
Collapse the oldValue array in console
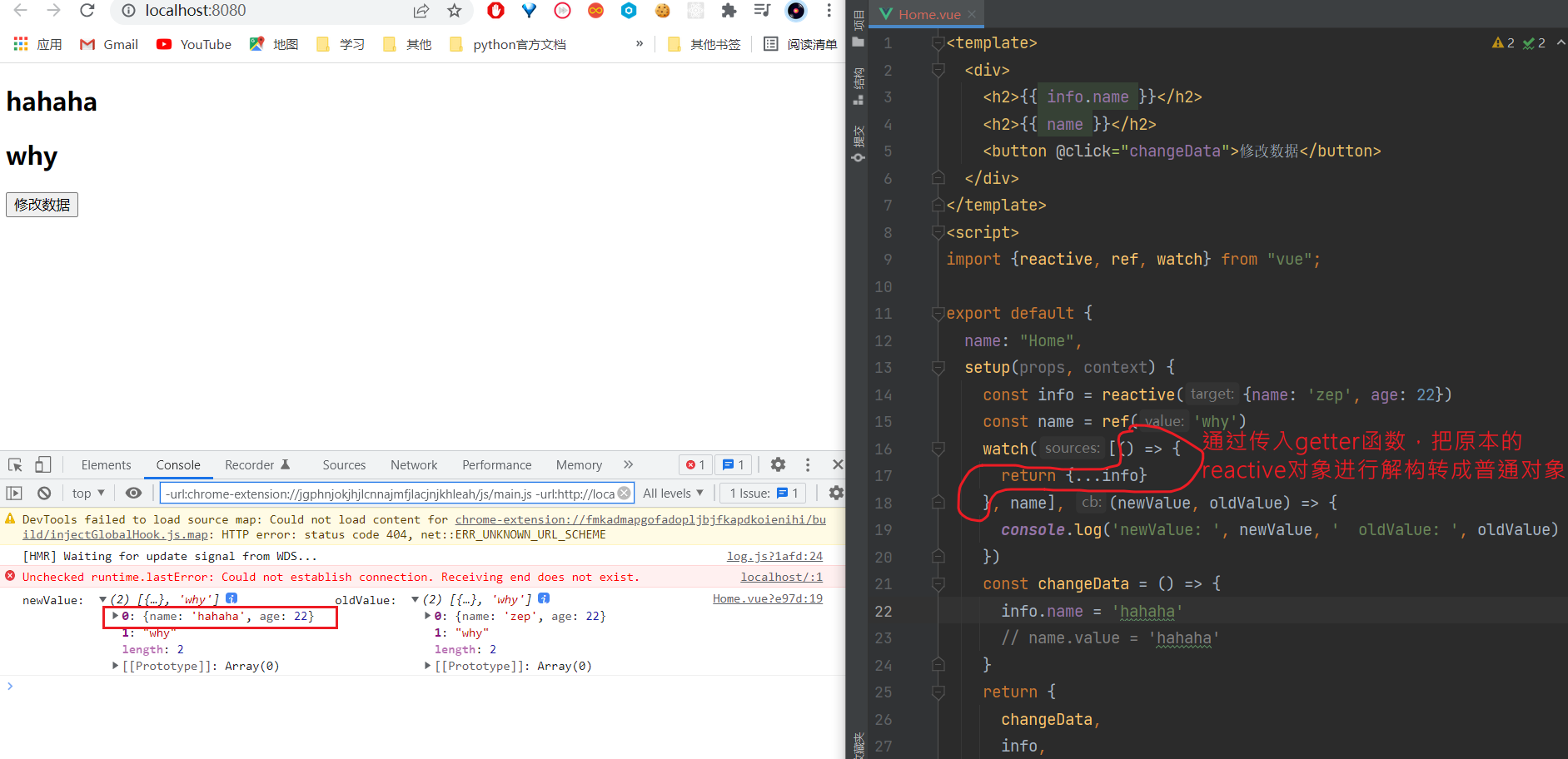point(416,599)
